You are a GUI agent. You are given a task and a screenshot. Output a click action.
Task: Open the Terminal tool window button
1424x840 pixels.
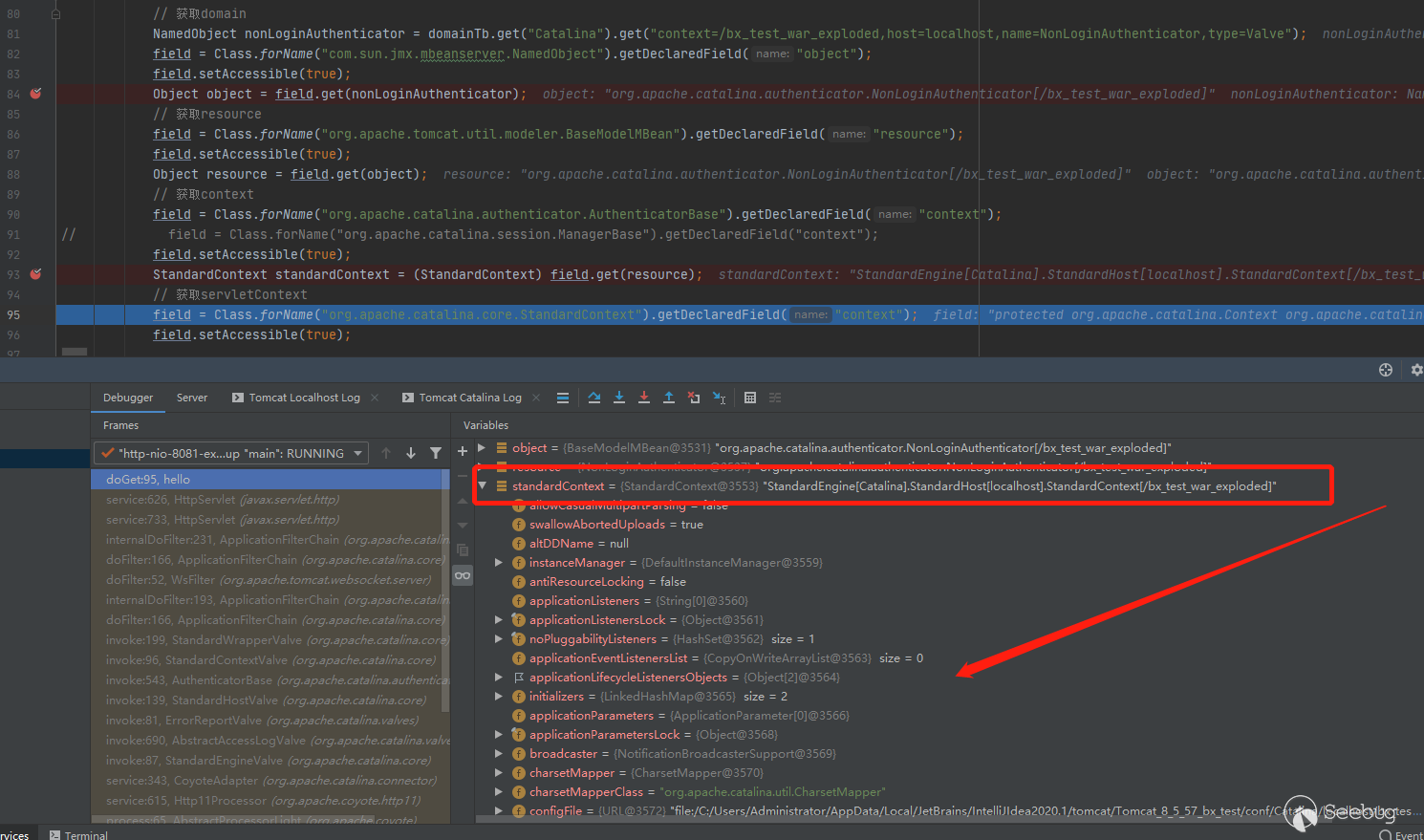pyautogui.click(x=78, y=834)
